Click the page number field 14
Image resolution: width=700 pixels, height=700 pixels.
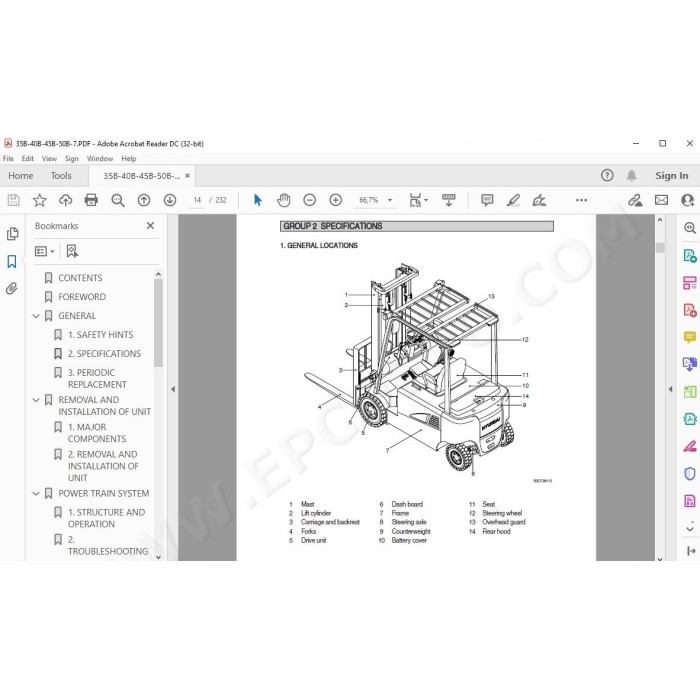click(197, 200)
